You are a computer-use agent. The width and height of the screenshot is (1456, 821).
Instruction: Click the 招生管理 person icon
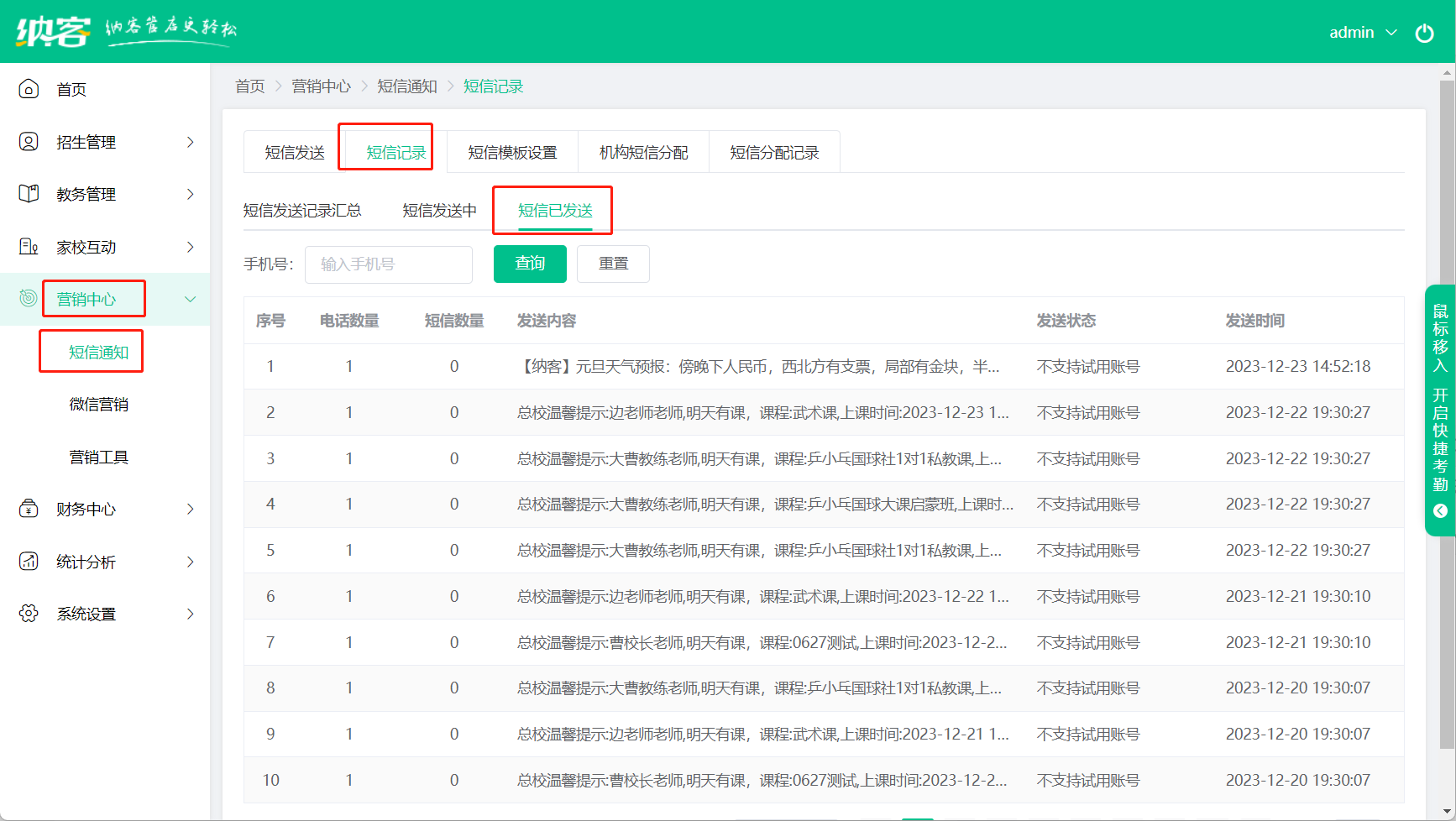click(29, 142)
